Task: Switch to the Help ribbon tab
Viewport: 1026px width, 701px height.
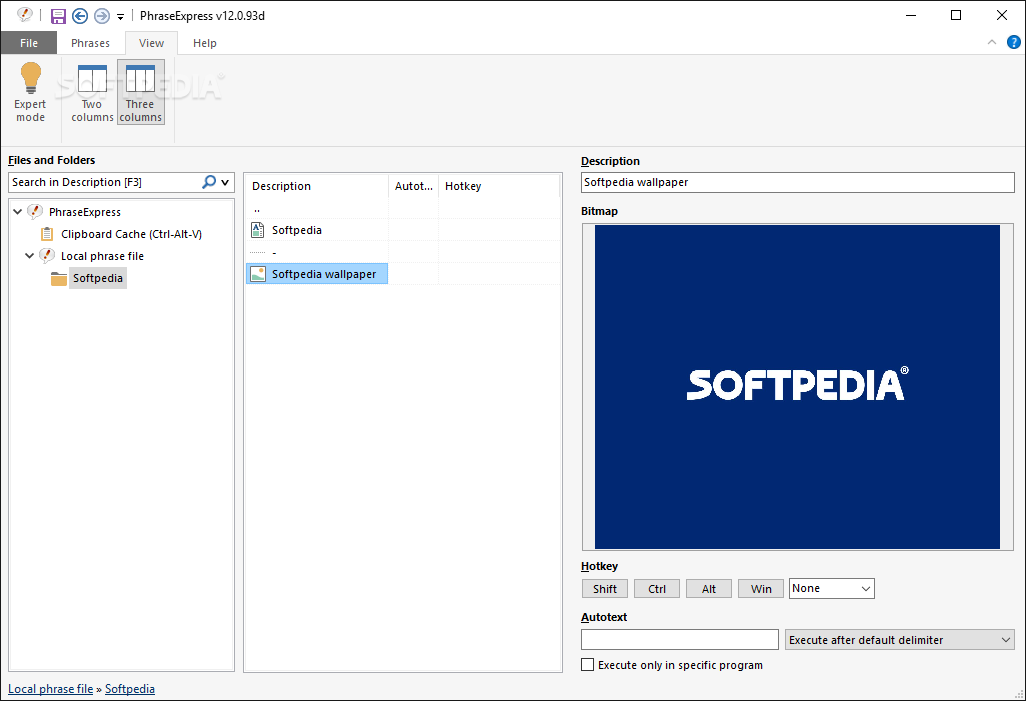Action: click(x=205, y=43)
